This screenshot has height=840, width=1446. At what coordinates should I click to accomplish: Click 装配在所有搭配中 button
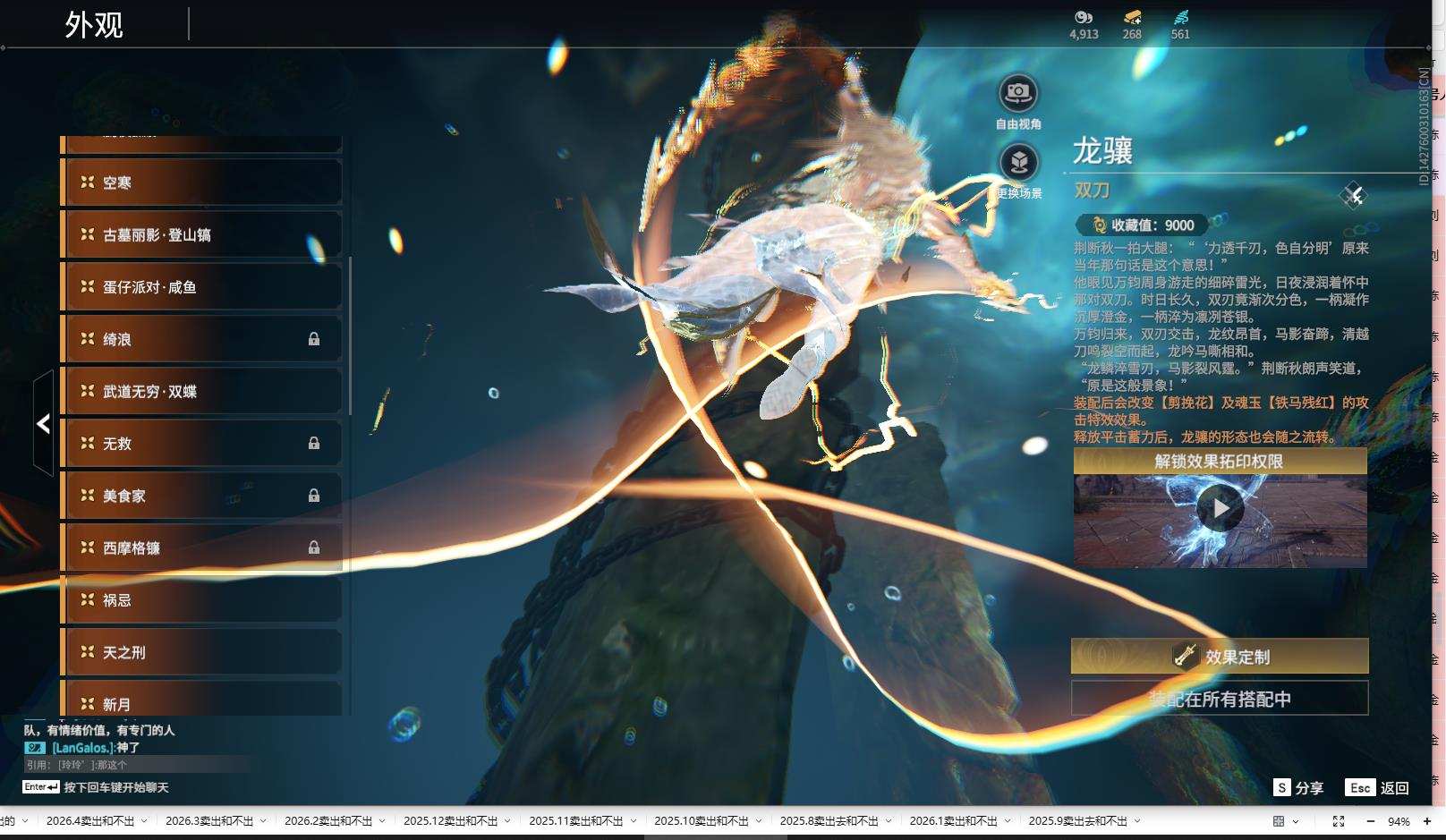pyautogui.click(x=1220, y=699)
